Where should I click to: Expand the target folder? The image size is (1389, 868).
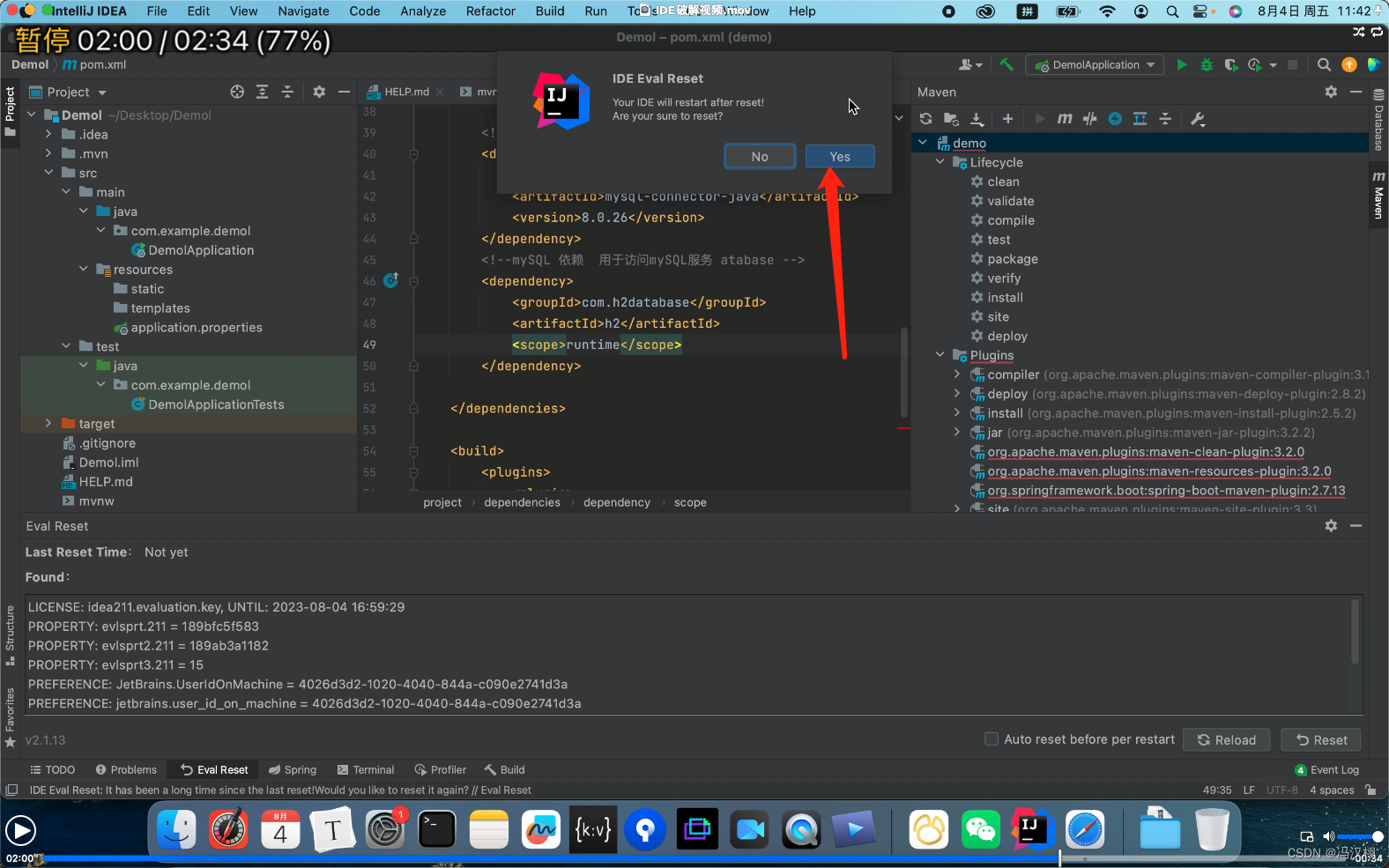pyautogui.click(x=48, y=423)
